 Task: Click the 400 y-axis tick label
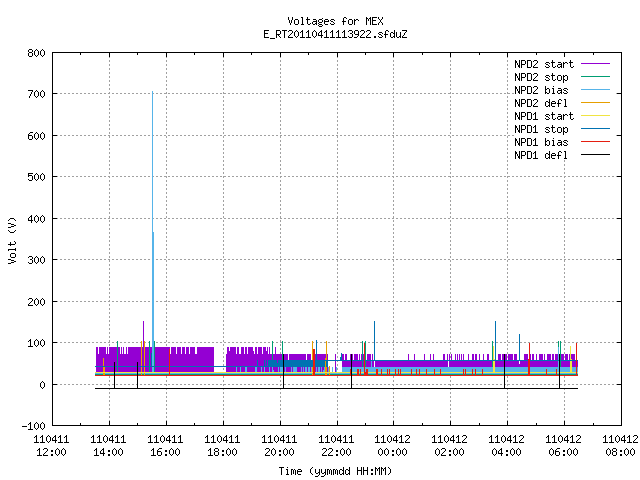tap(36, 219)
